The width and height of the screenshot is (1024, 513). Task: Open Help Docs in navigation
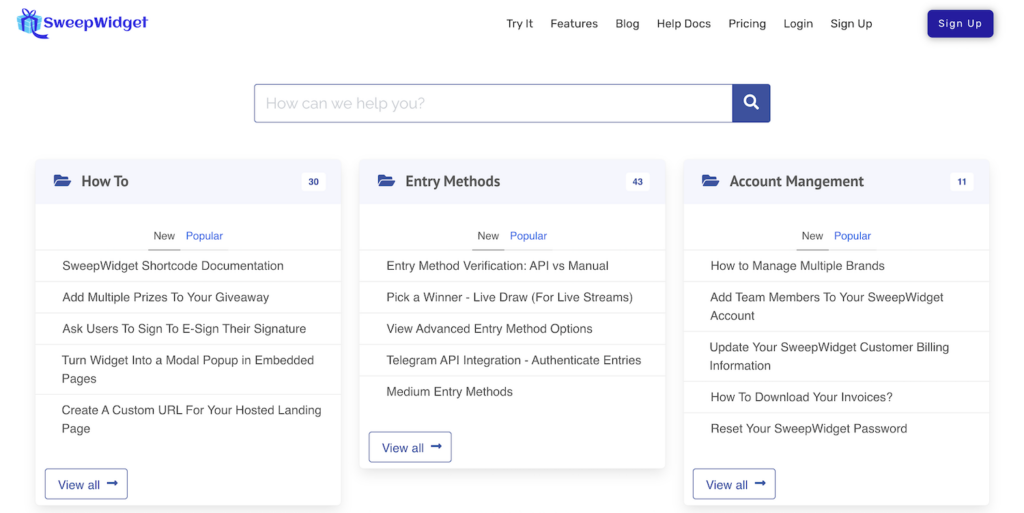(684, 23)
